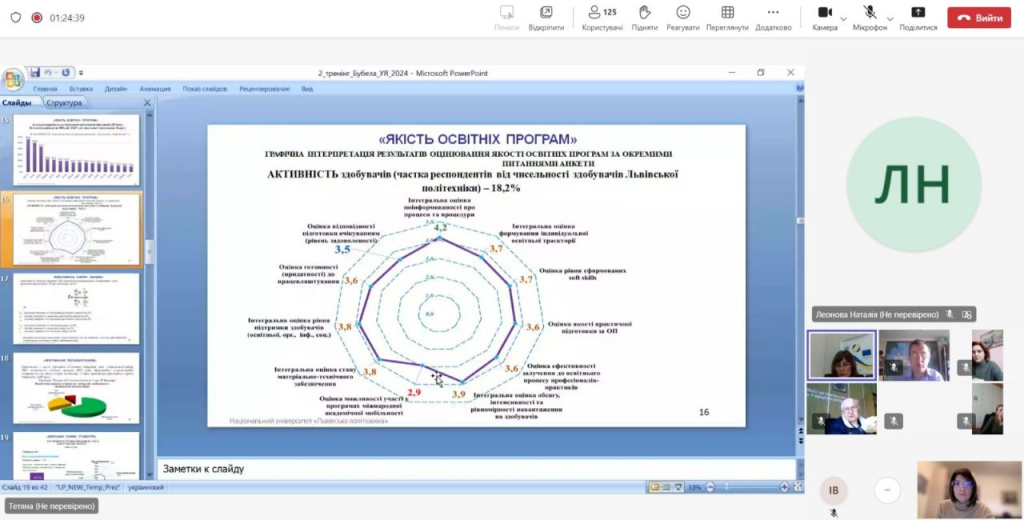This screenshot has width=1024, height=520.
Task: Open the Почати chat icon
Action: (506, 18)
